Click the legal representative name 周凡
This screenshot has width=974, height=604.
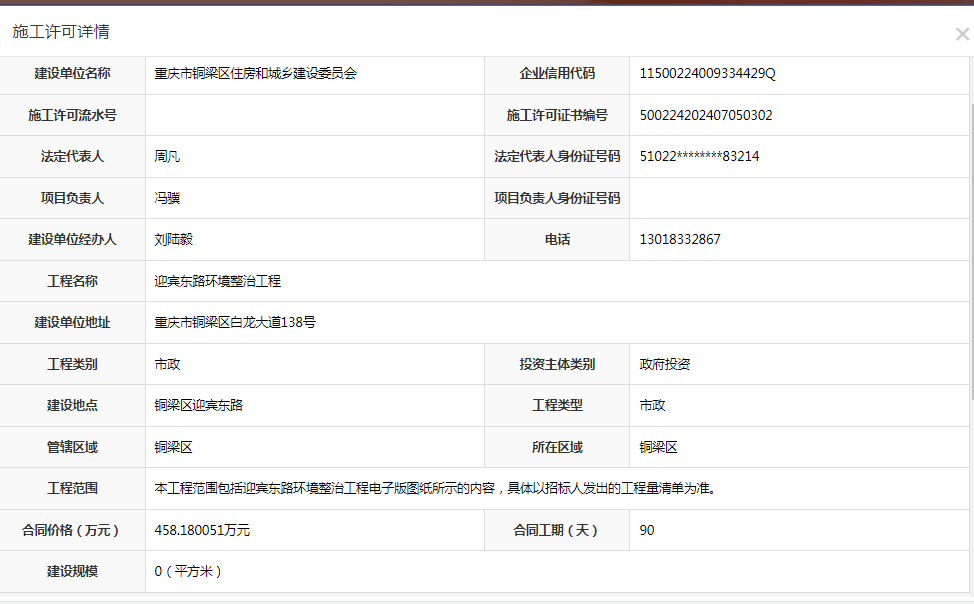tap(167, 156)
